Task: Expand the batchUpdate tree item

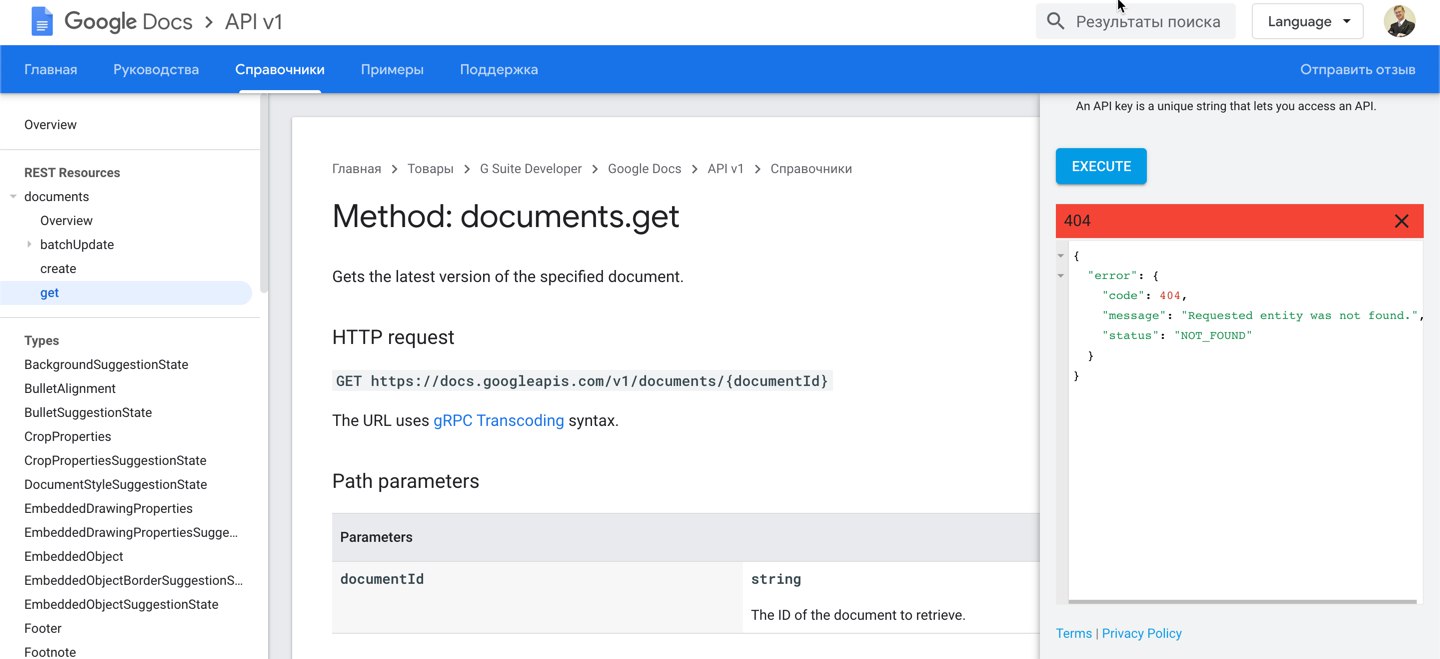Action: pos(29,245)
